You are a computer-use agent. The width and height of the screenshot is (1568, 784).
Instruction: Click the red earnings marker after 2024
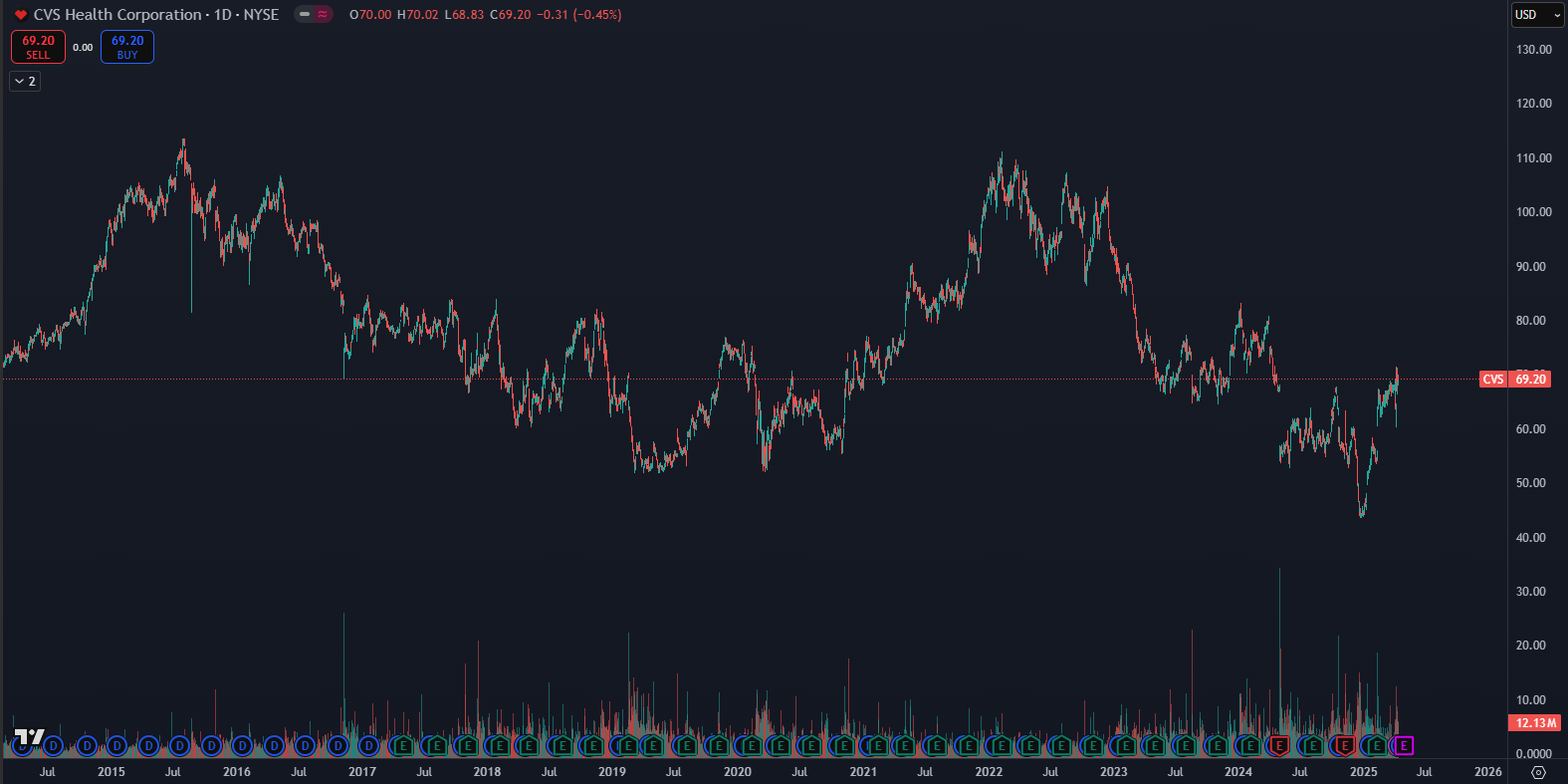pos(1278,745)
